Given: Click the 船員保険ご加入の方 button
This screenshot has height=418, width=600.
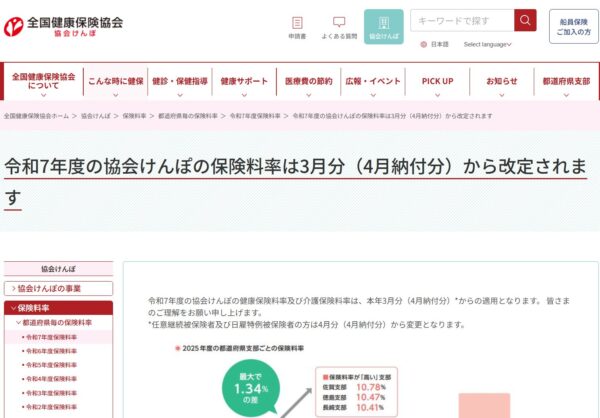Looking at the screenshot, I should 573,27.
